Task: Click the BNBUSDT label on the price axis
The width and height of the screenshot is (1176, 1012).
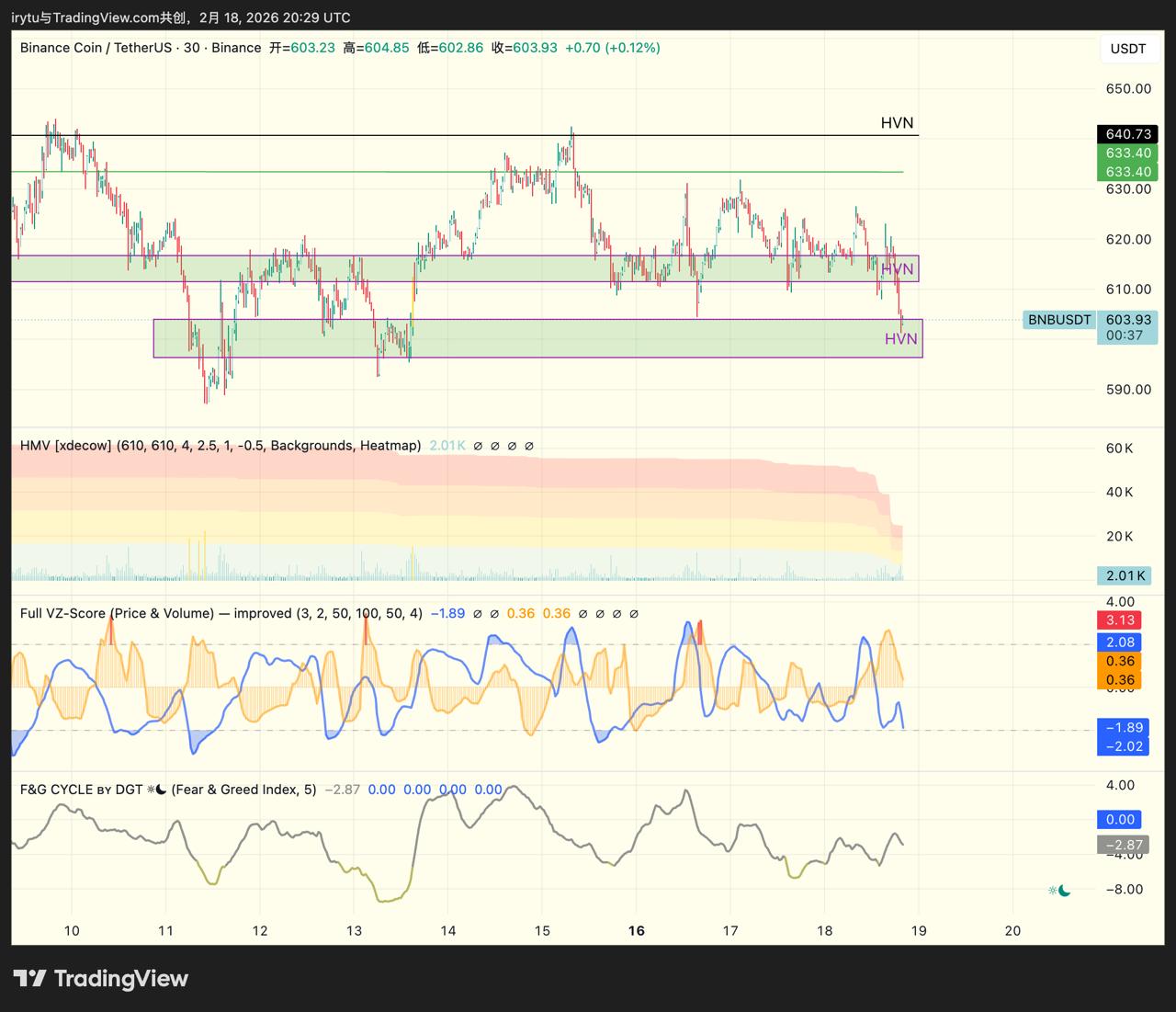Action: pos(1059,320)
